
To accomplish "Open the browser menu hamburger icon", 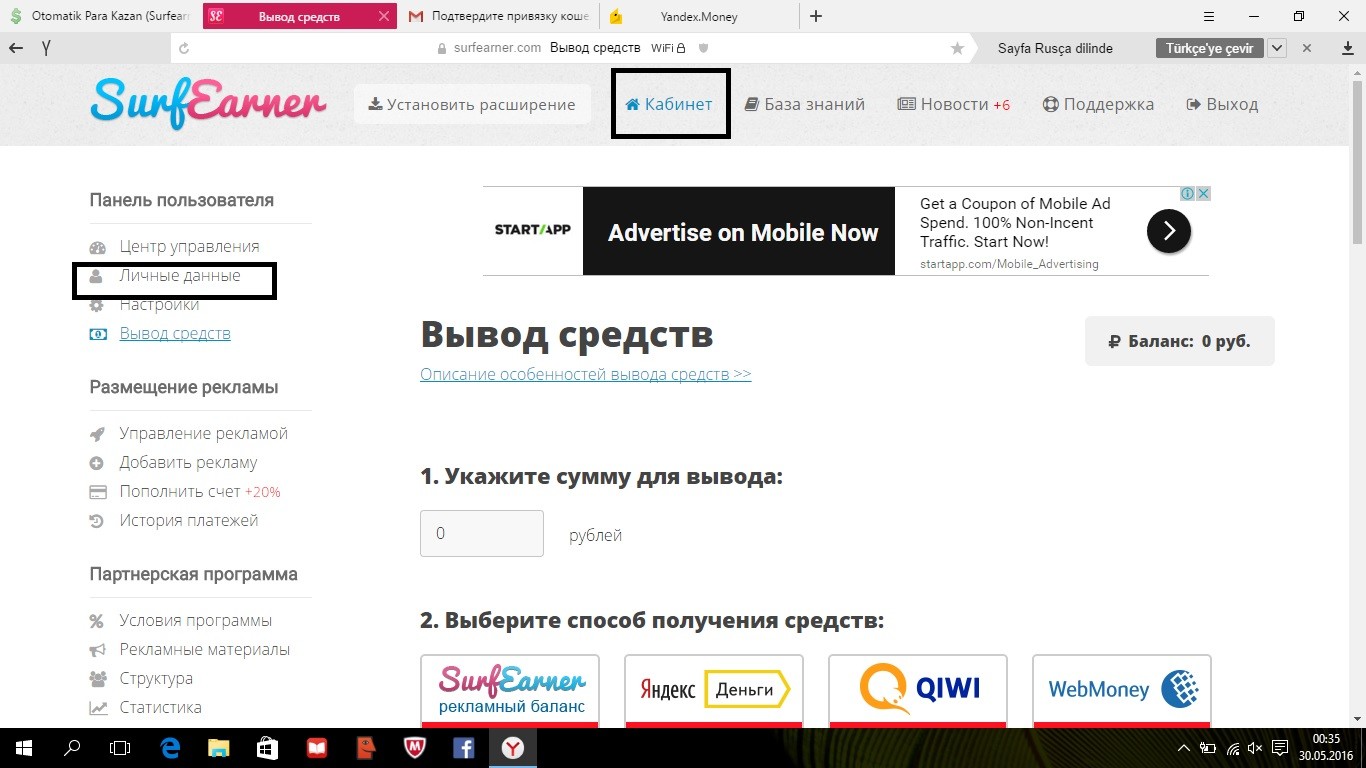I will [x=1209, y=16].
